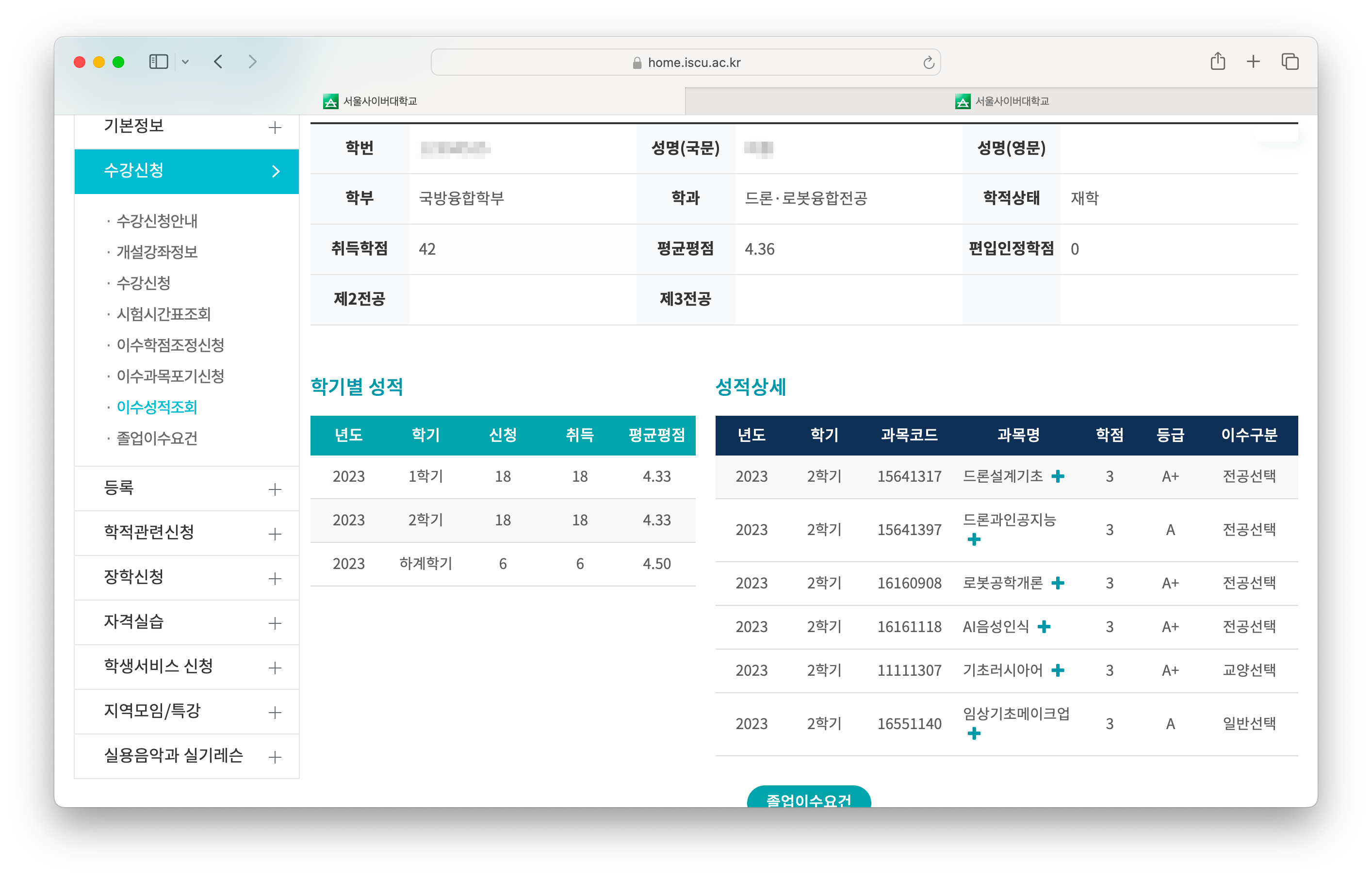
Task: Expand the 학생서비스 신청 menu section
Action: click(x=187, y=667)
